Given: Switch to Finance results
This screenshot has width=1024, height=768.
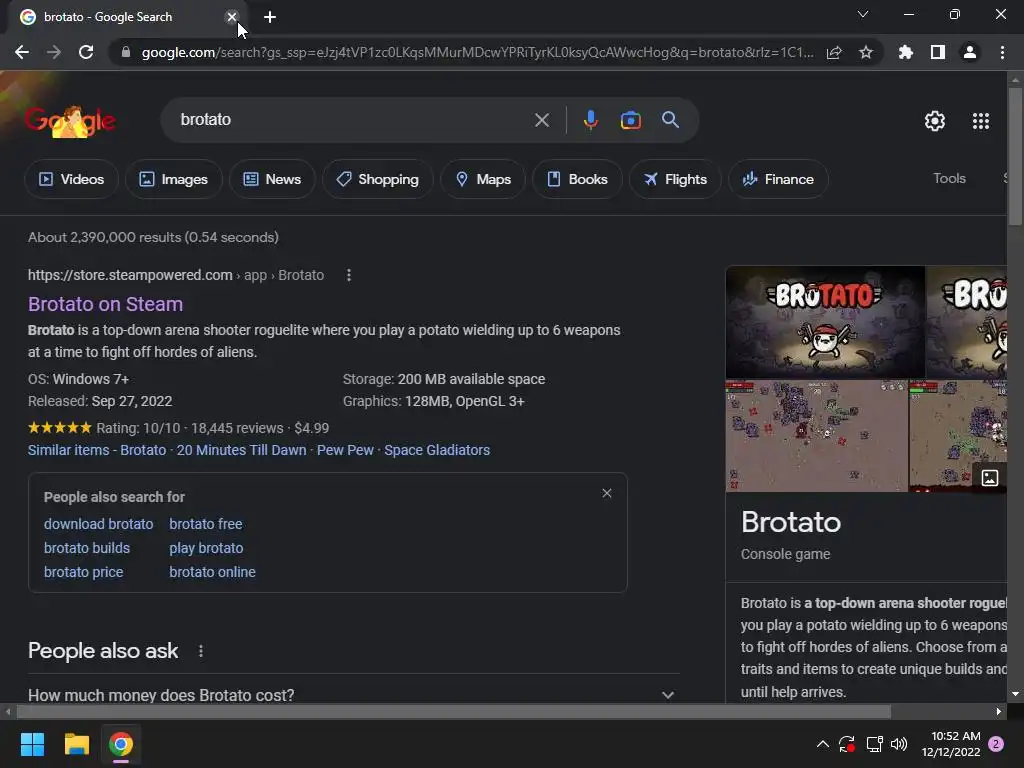Looking at the screenshot, I should click(778, 179).
